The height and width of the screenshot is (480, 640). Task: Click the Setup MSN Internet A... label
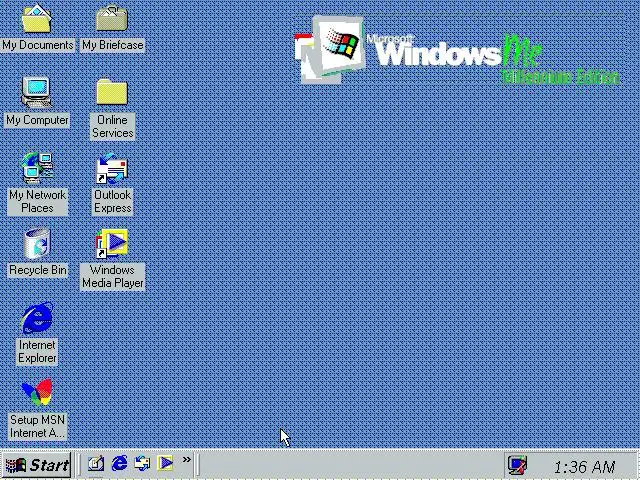point(37,427)
